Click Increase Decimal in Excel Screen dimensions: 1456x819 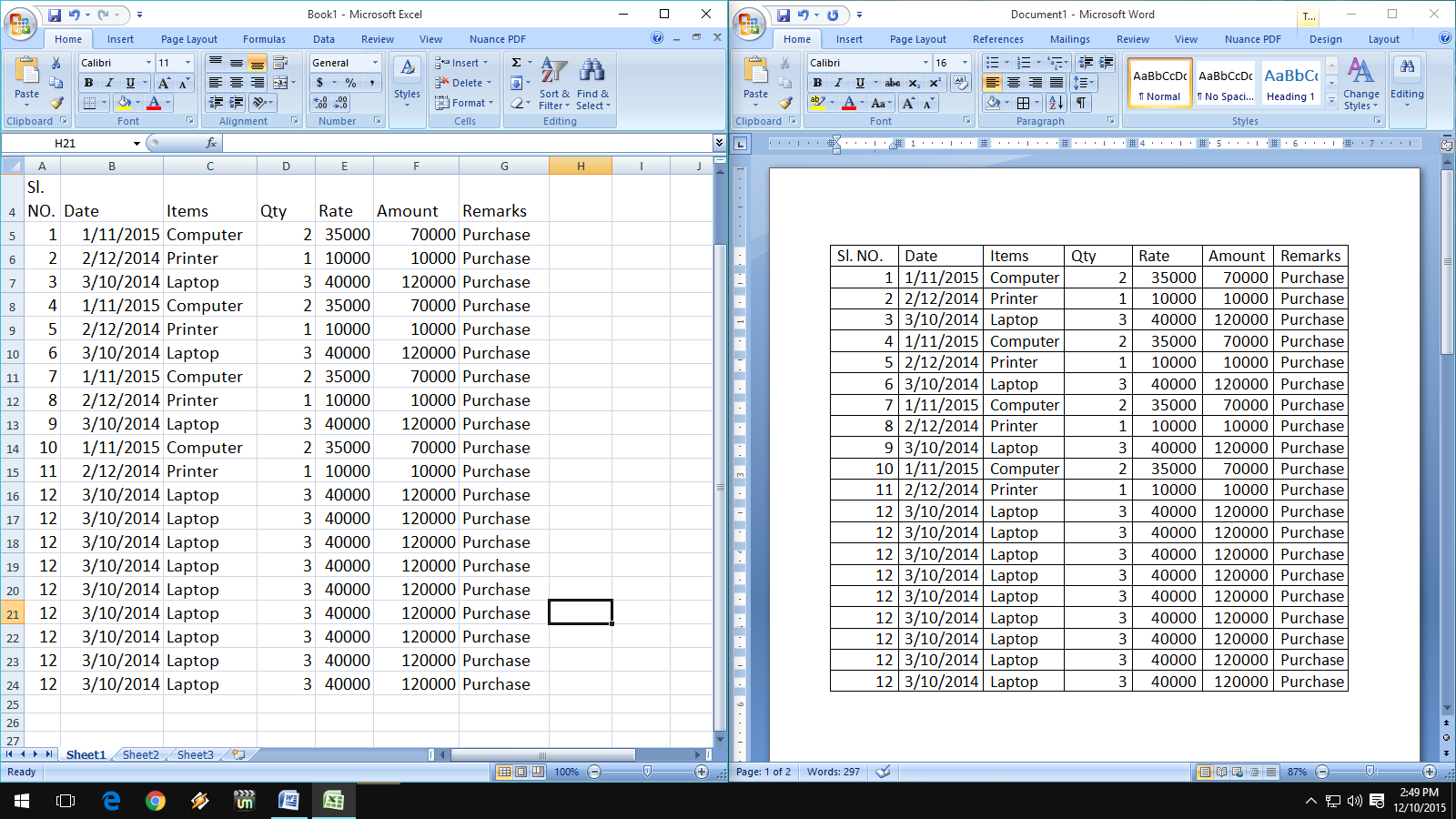[318, 103]
